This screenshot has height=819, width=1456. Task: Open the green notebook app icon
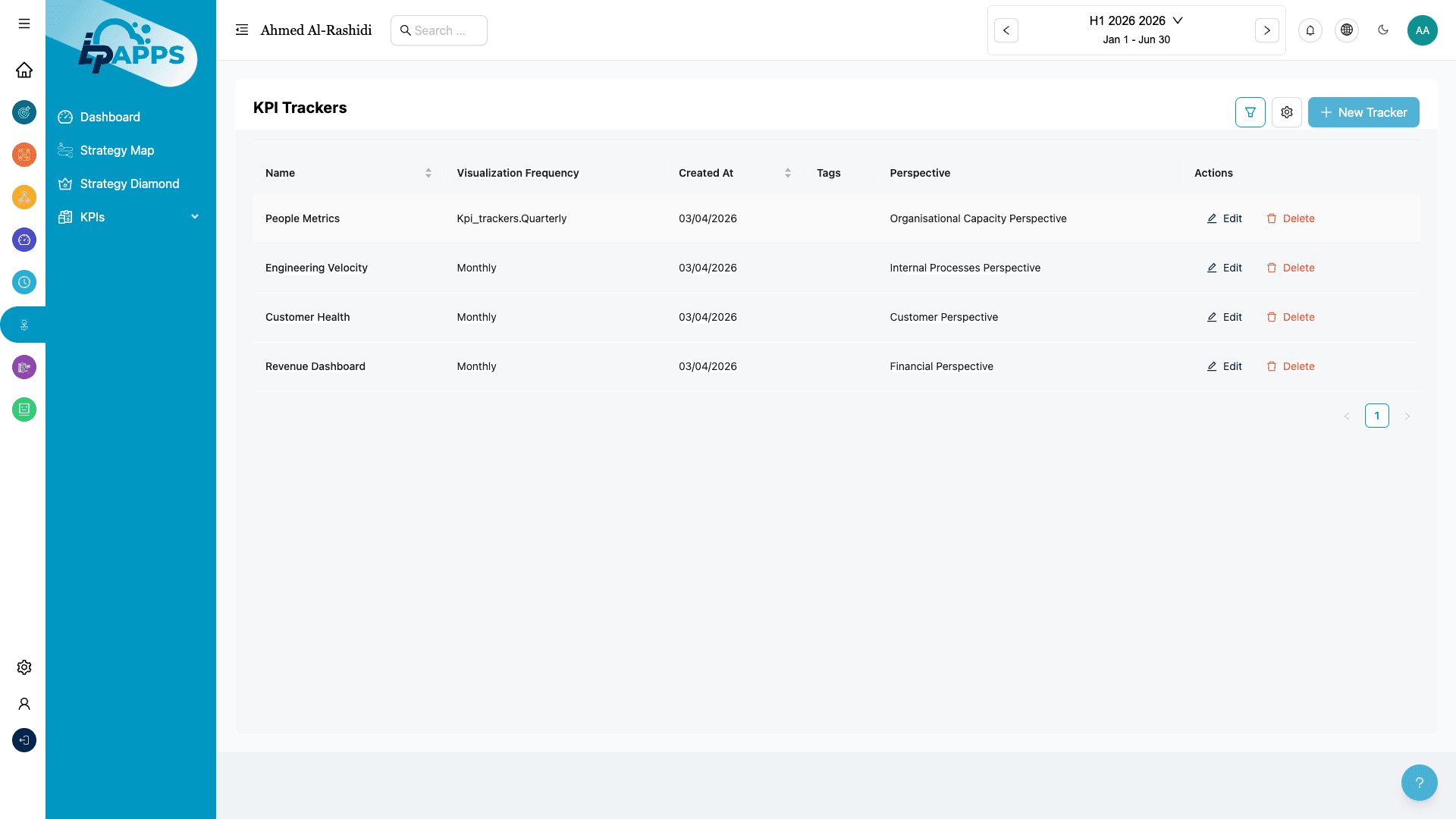click(x=24, y=409)
